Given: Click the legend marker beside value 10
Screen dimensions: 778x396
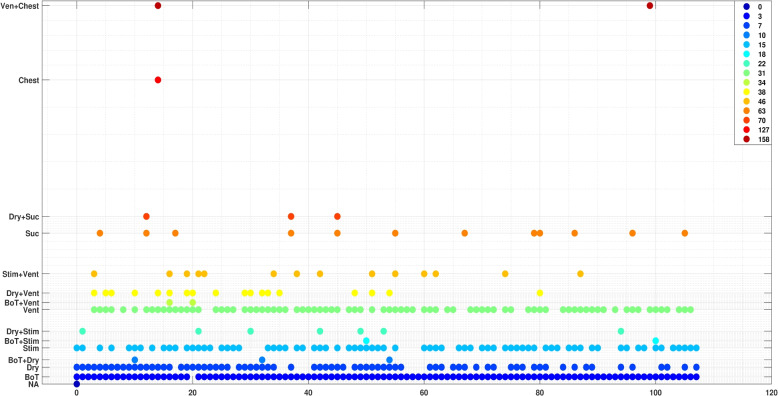Looking at the screenshot, I should tap(746, 35).
